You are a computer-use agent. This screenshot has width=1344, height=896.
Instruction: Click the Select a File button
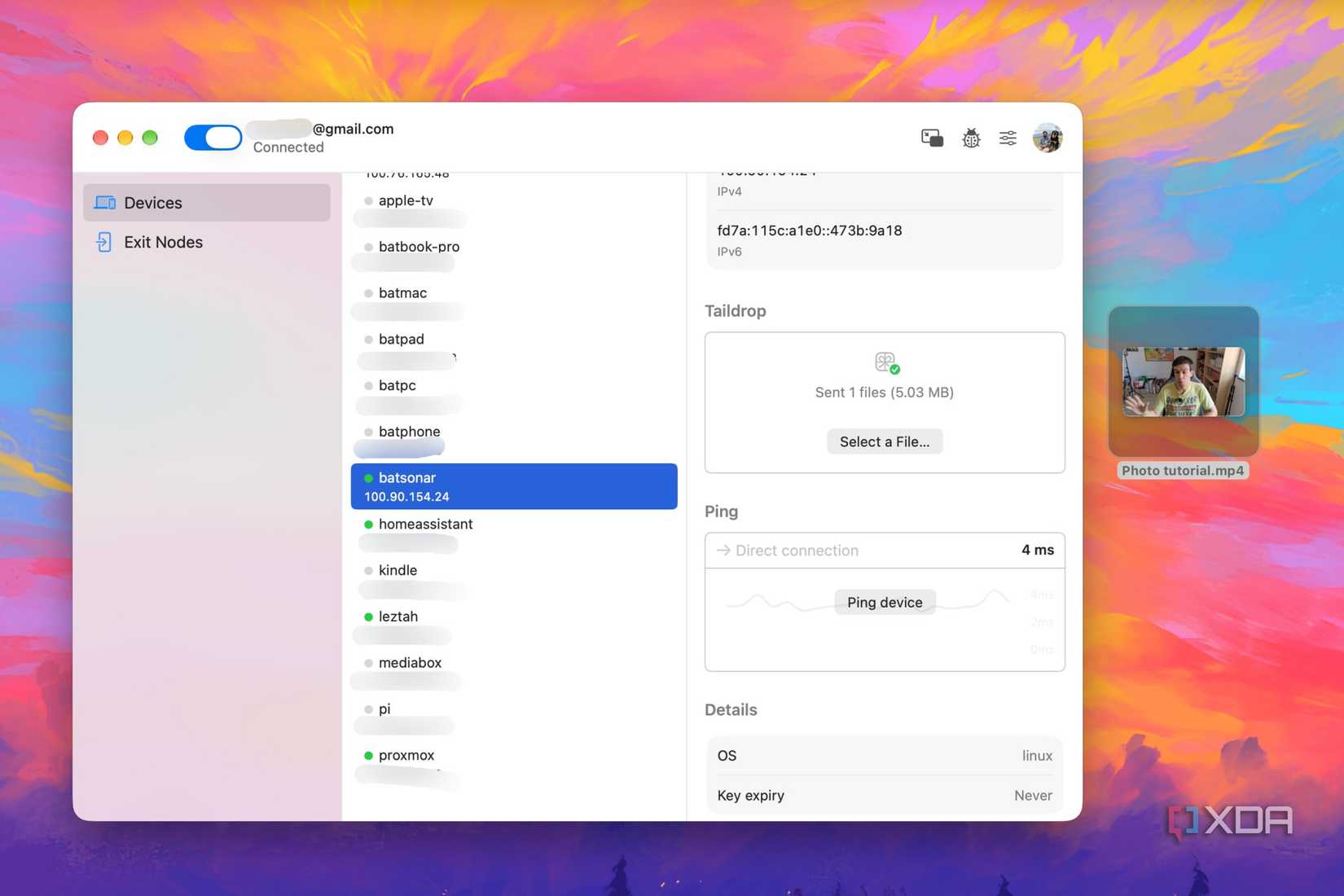click(x=885, y=441)
